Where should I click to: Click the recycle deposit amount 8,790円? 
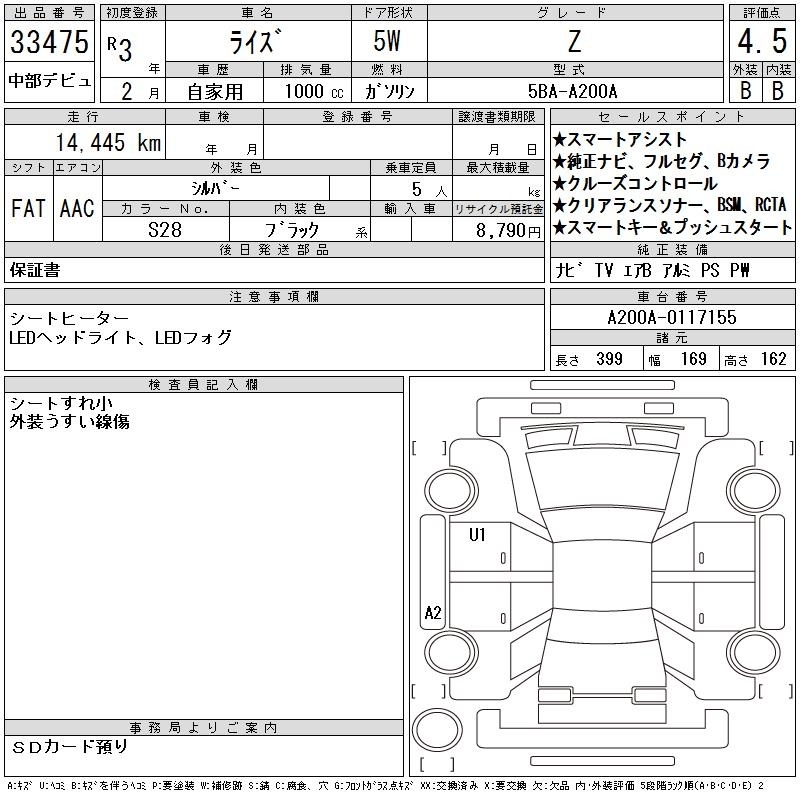coord(498,230)
